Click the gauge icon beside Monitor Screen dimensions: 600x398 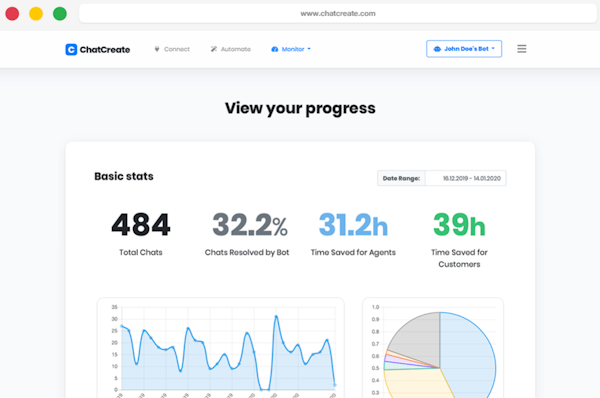point(275,49)
